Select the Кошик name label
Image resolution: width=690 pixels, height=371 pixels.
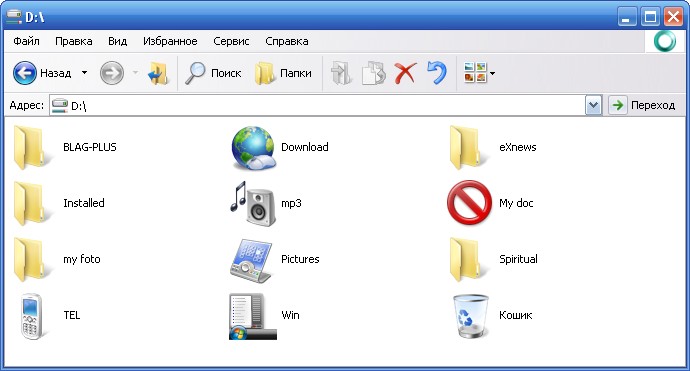pos(515,315)
